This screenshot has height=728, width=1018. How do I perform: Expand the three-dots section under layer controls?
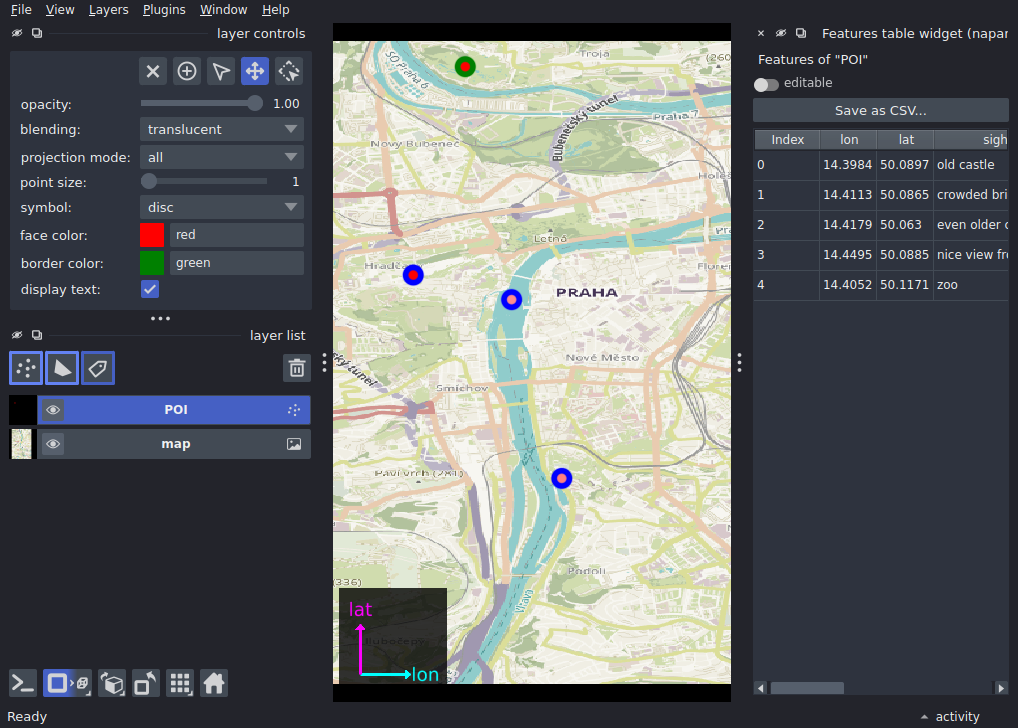coord(160,318)
